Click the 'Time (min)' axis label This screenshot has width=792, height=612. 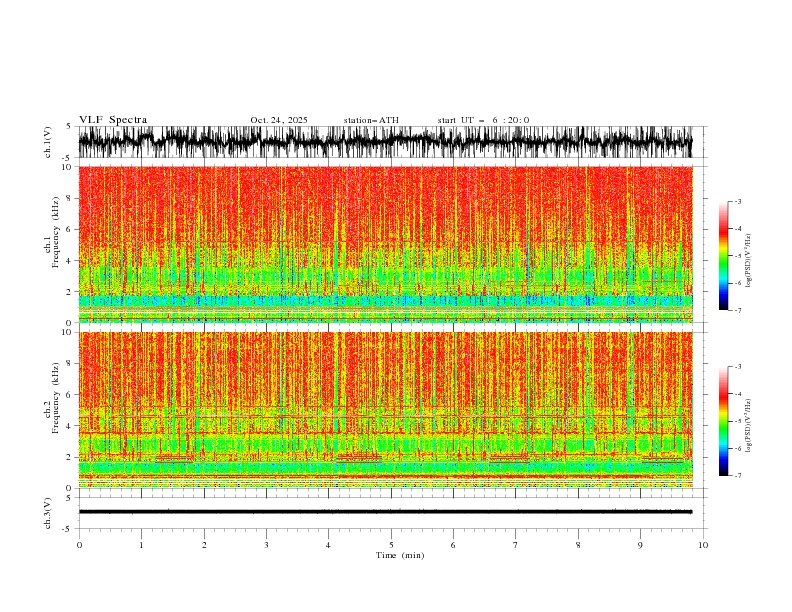coord(400,555)
